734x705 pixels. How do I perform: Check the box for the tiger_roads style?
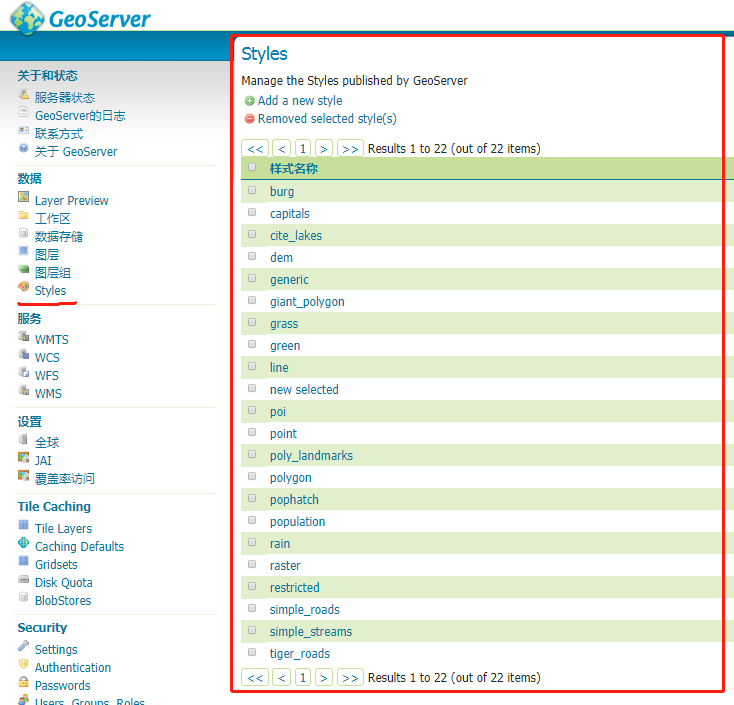pos(252,652)
